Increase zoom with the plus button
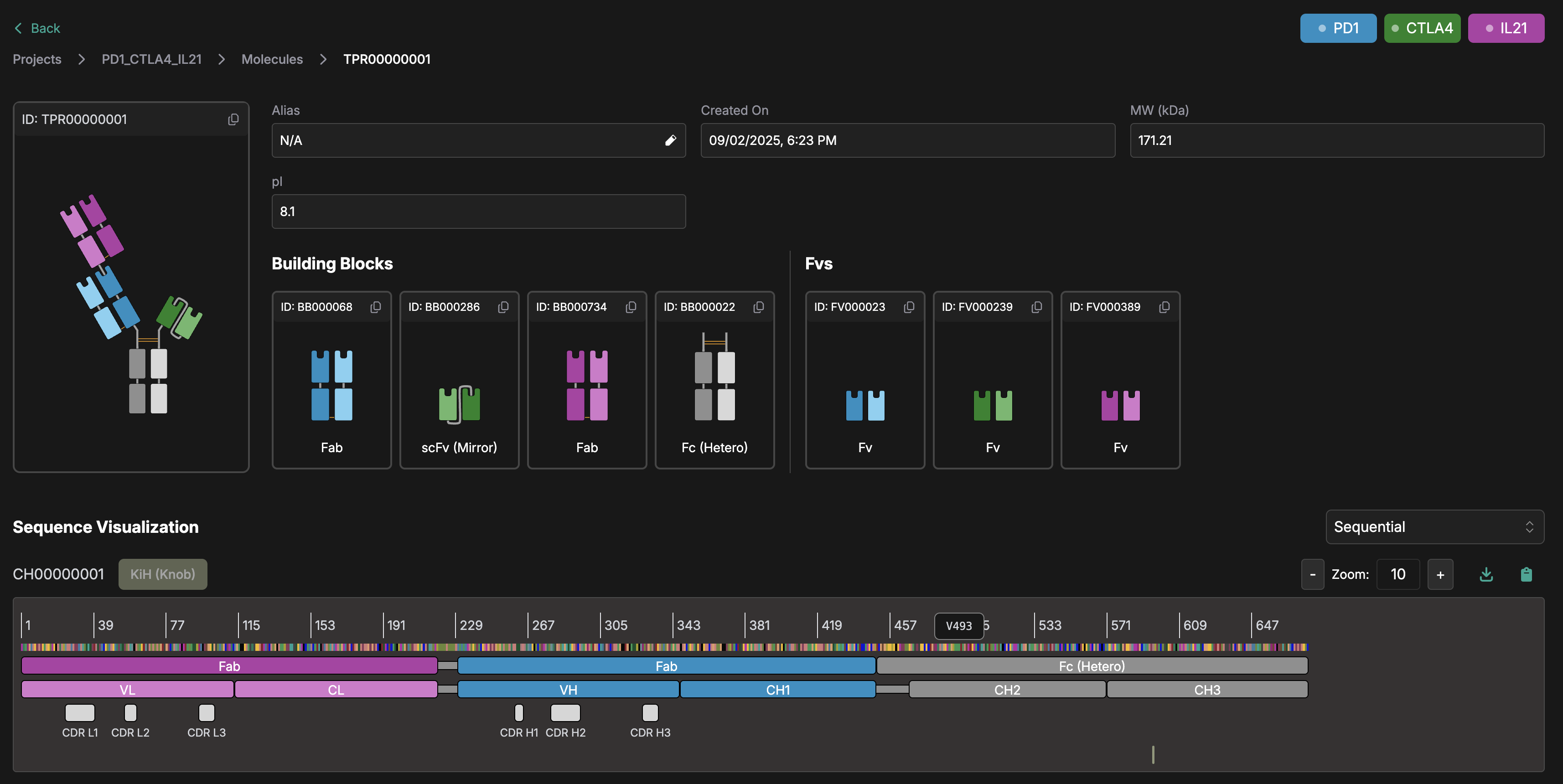 [x=1440, y=574]
